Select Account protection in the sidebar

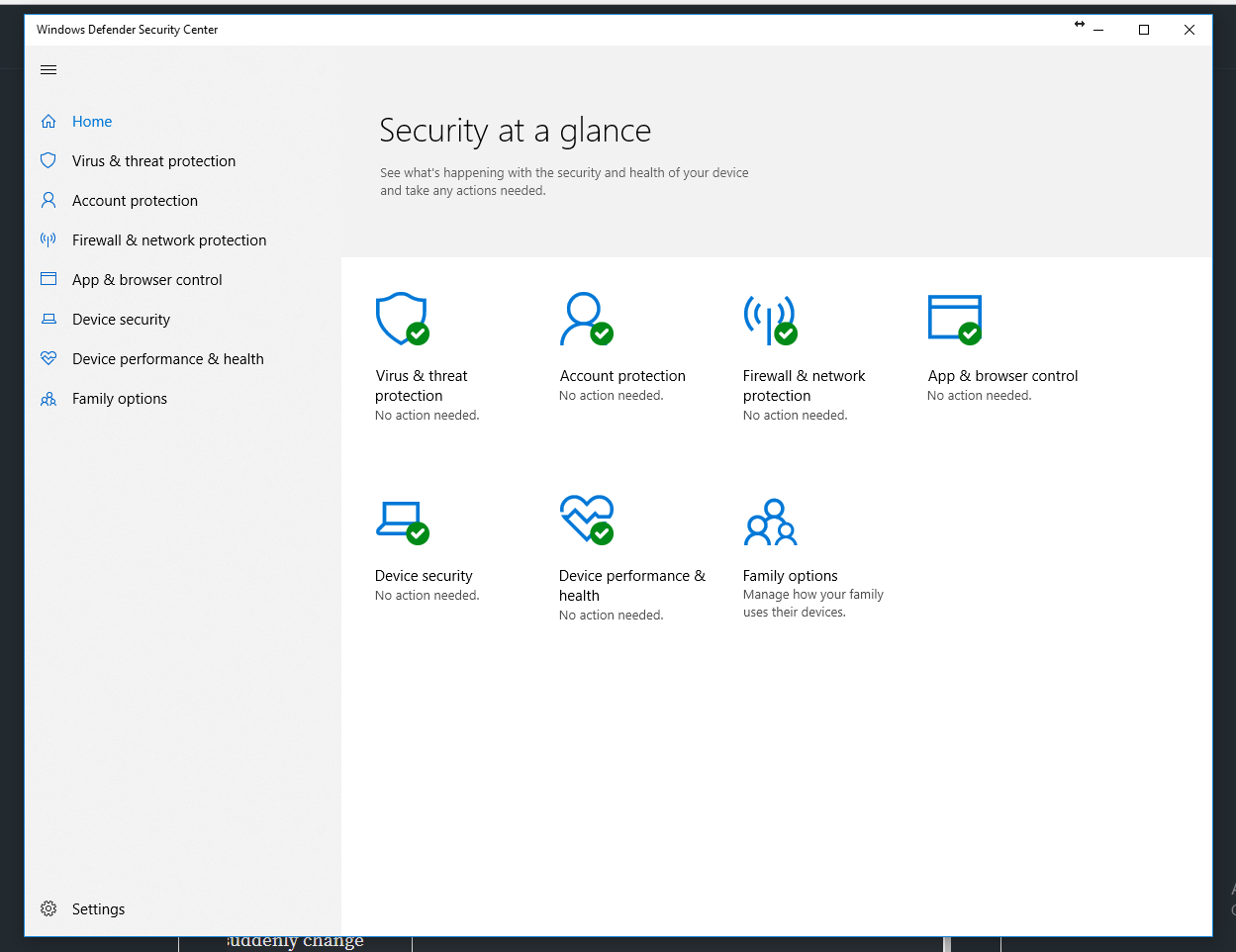coord(135,201)
